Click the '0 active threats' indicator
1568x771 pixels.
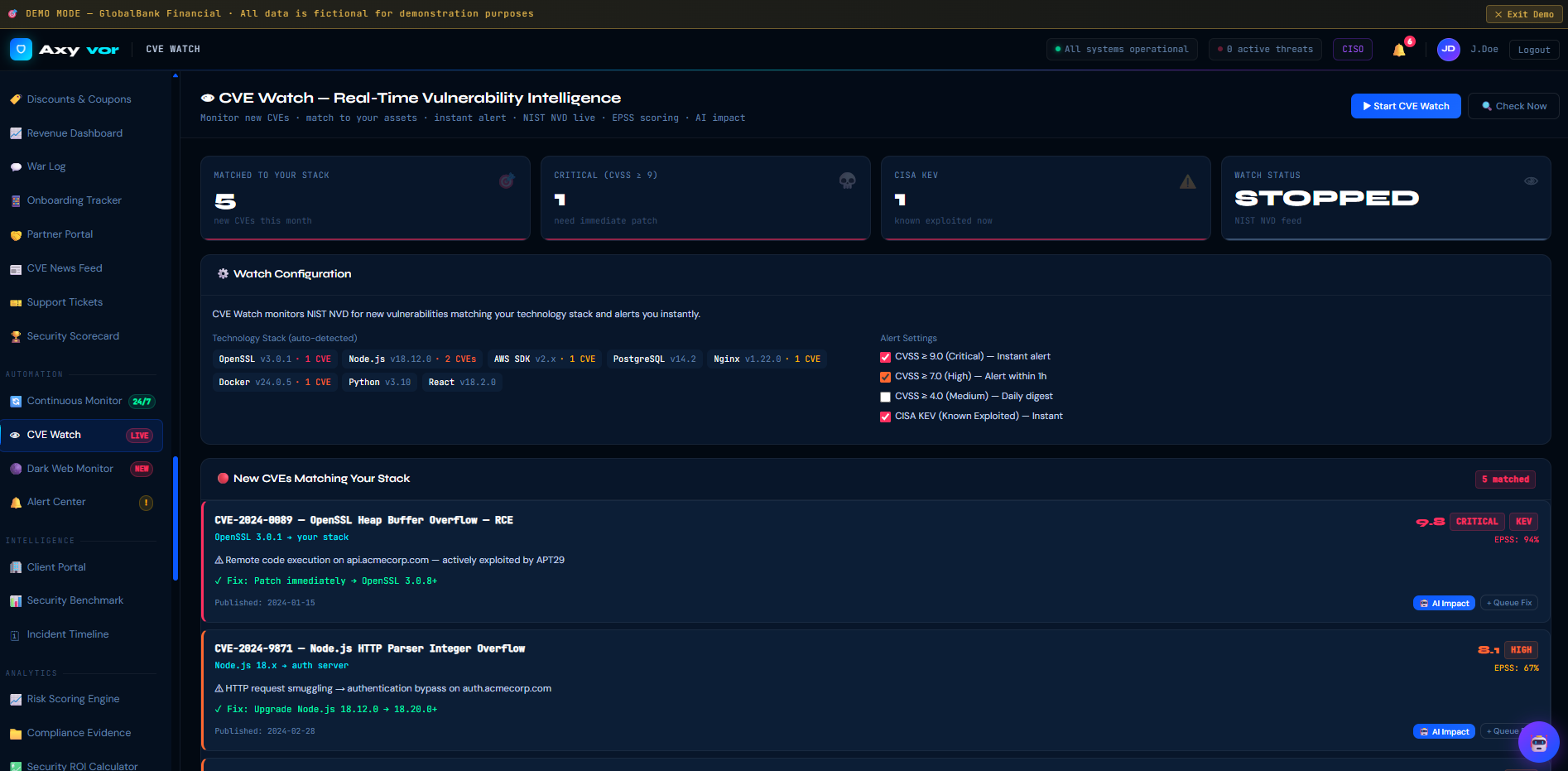coord(1265,50)
